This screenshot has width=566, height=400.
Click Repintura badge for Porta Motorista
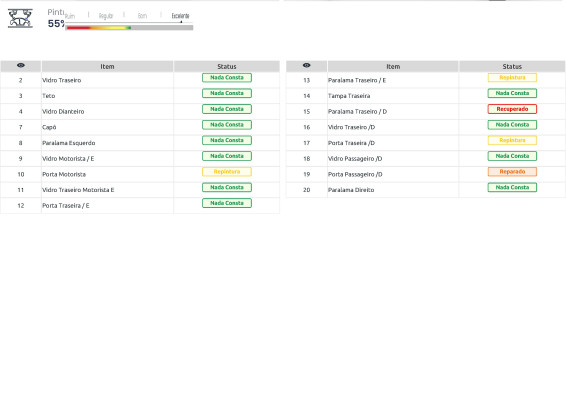pyautogui.click(x=227, y=171)
